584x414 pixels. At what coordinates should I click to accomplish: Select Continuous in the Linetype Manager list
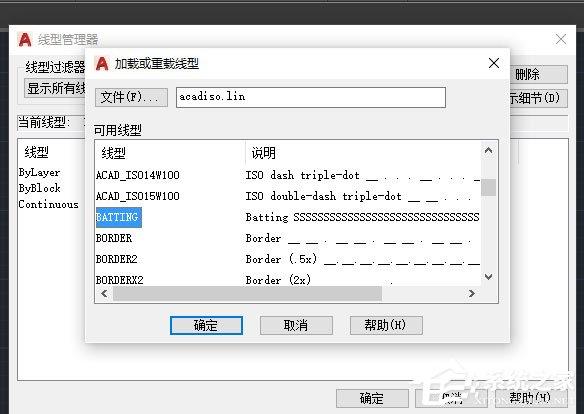tap(48, 204)
